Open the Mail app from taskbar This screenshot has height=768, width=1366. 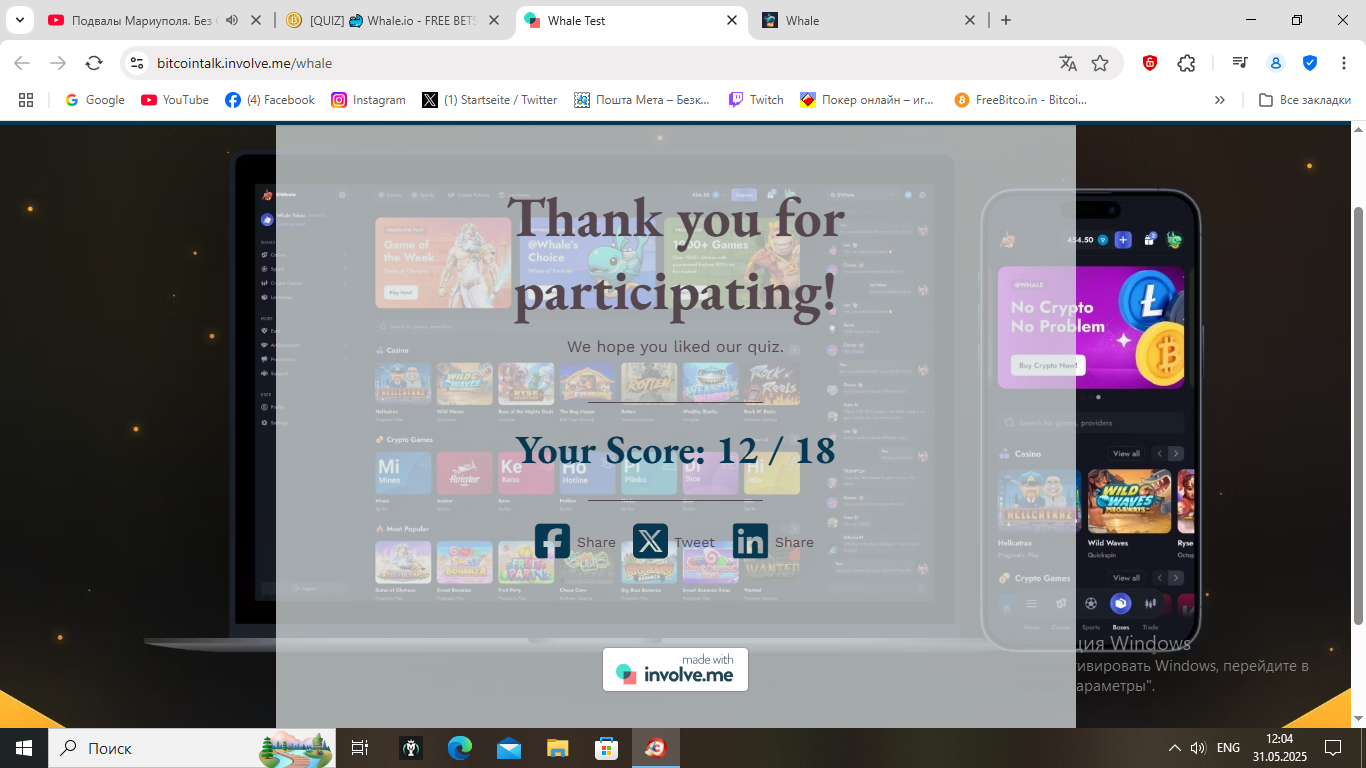coord(509,748)
